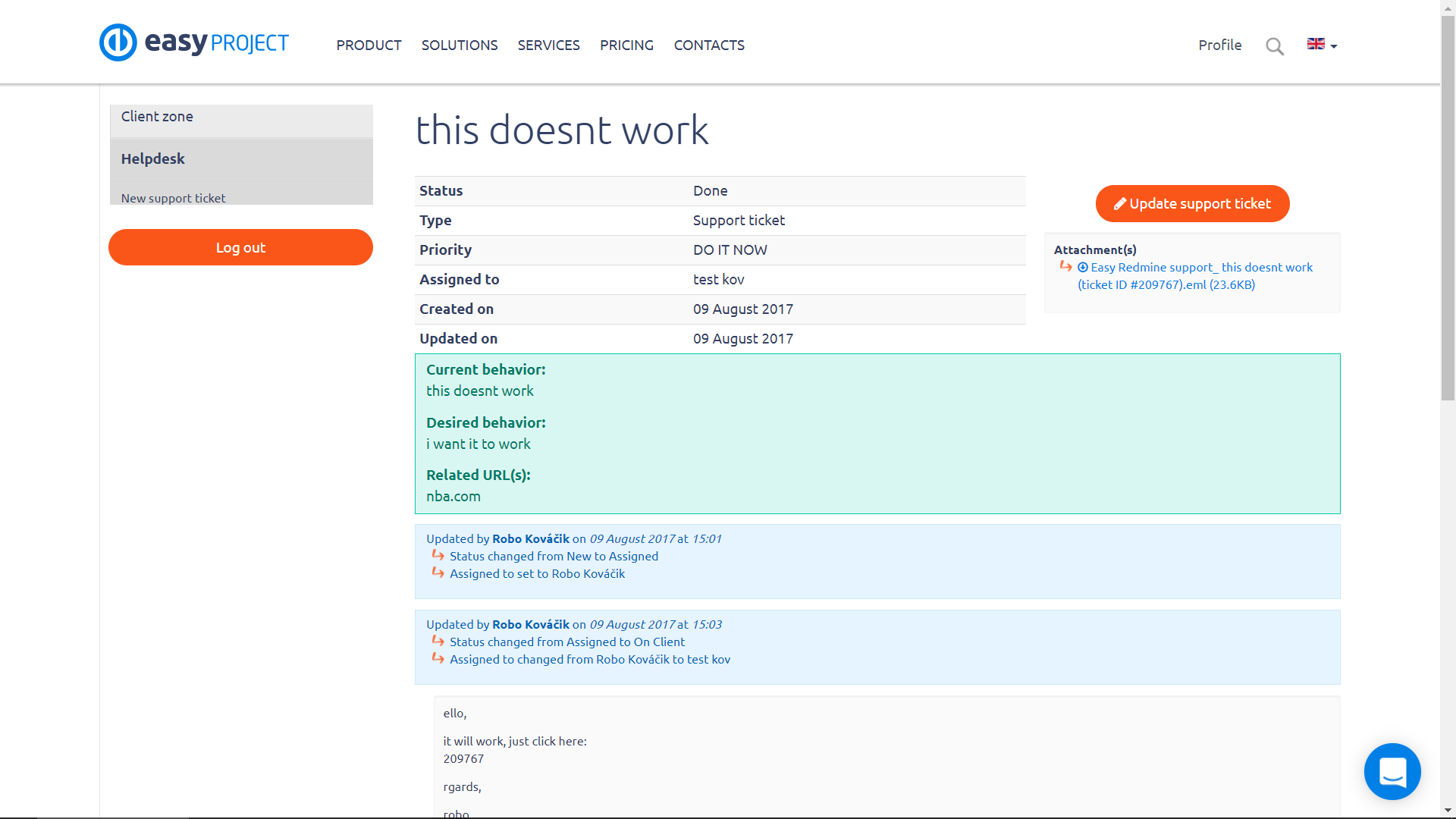Click the UK flag language icon
Screen dimensions: 1456x819
pyautogui.click(x=1316, y=44)
